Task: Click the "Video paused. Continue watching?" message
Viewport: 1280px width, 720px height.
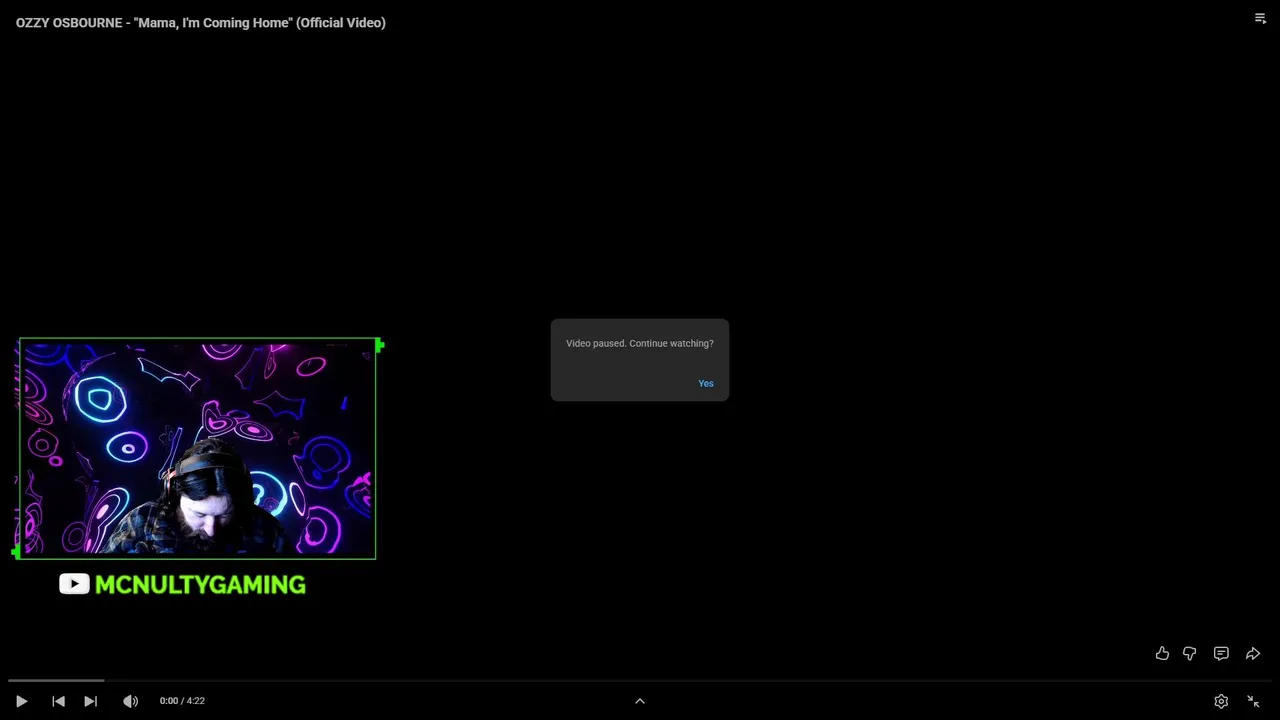Action: [640, 343]
